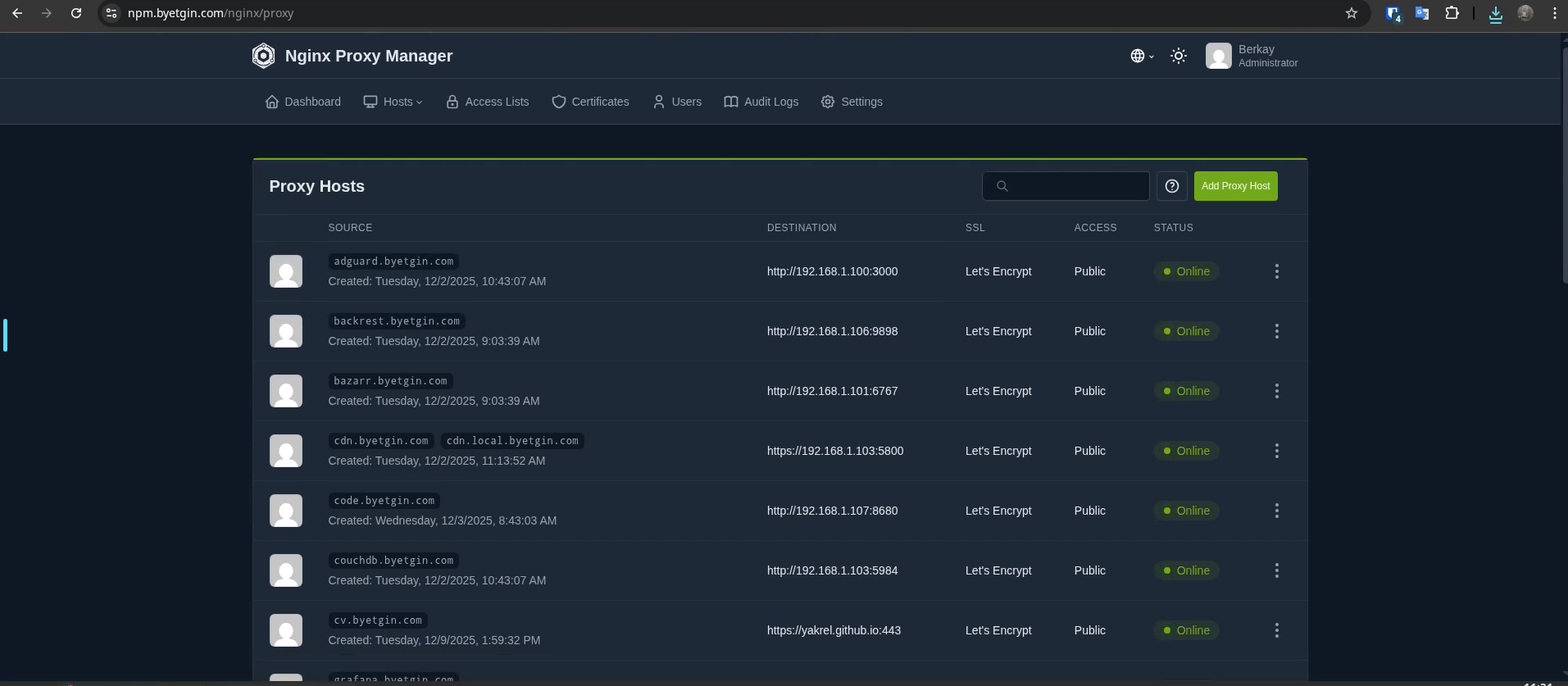Toggle the light/dark theme sun icon
This screenshot has width=1568, height=686.
(1178, 56)
